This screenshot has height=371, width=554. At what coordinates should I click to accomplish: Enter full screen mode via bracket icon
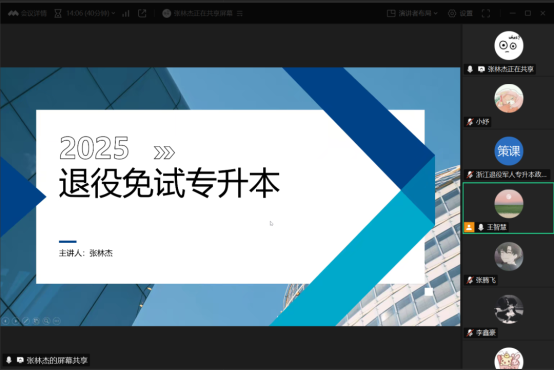[486, 13]
